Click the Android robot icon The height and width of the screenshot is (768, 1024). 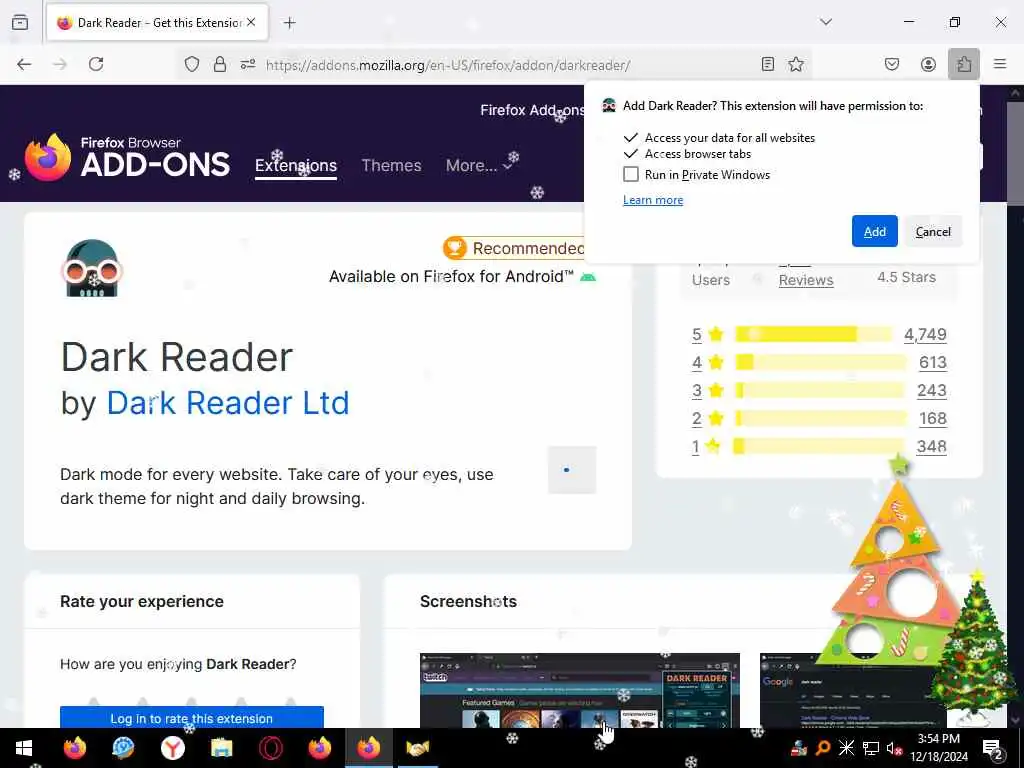tap(588, 277)
